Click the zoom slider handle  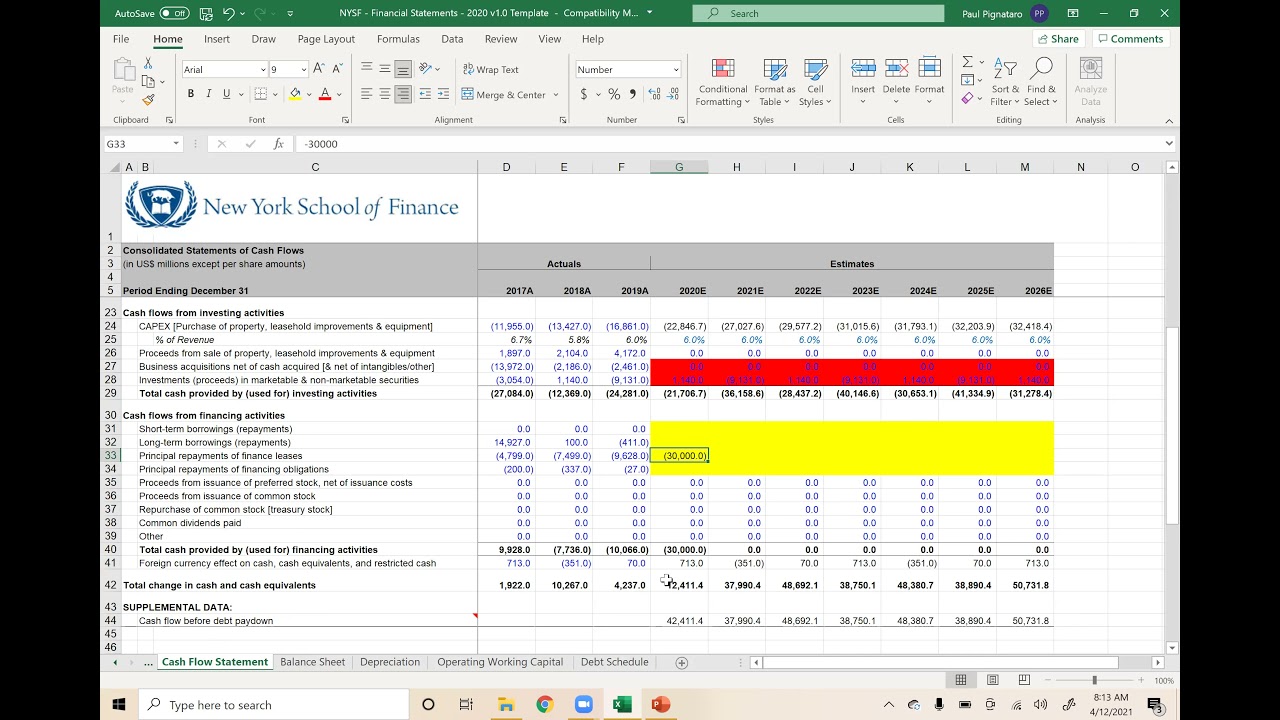[x=1094, y=680]
